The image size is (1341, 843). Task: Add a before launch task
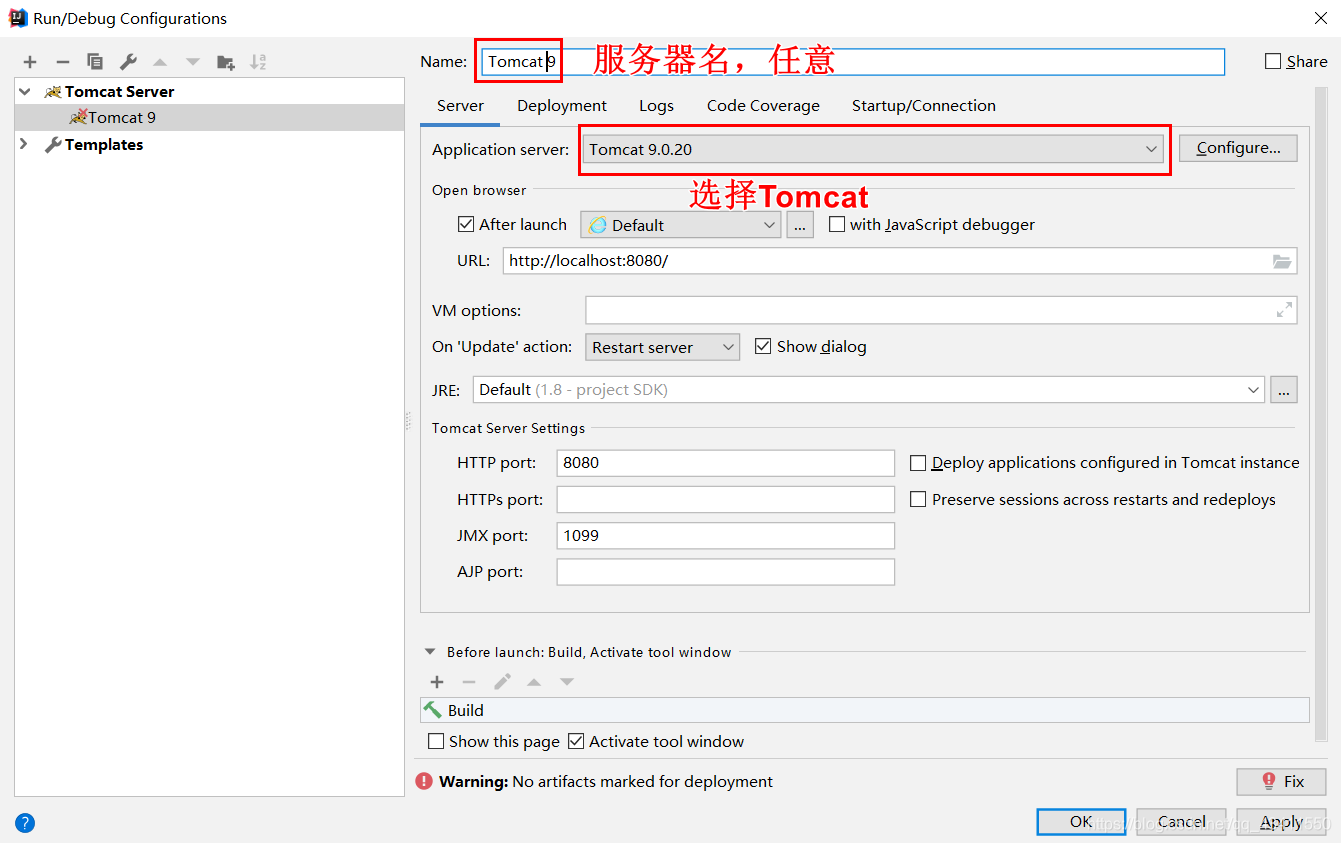click(437, 682)
